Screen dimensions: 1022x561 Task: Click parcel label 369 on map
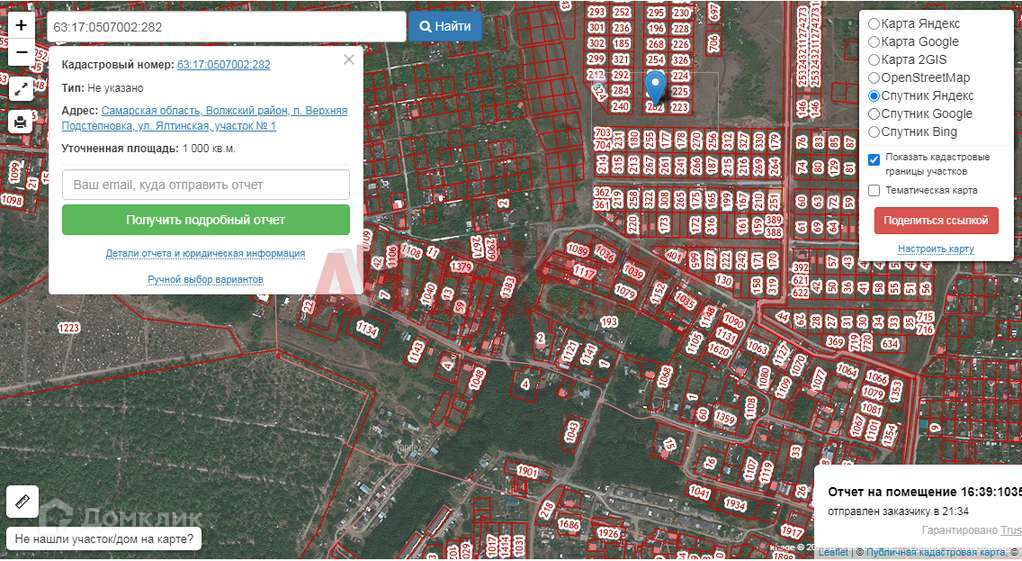(835, 341)
